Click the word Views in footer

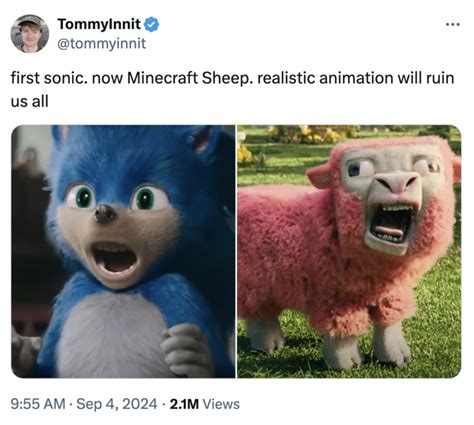221,404
